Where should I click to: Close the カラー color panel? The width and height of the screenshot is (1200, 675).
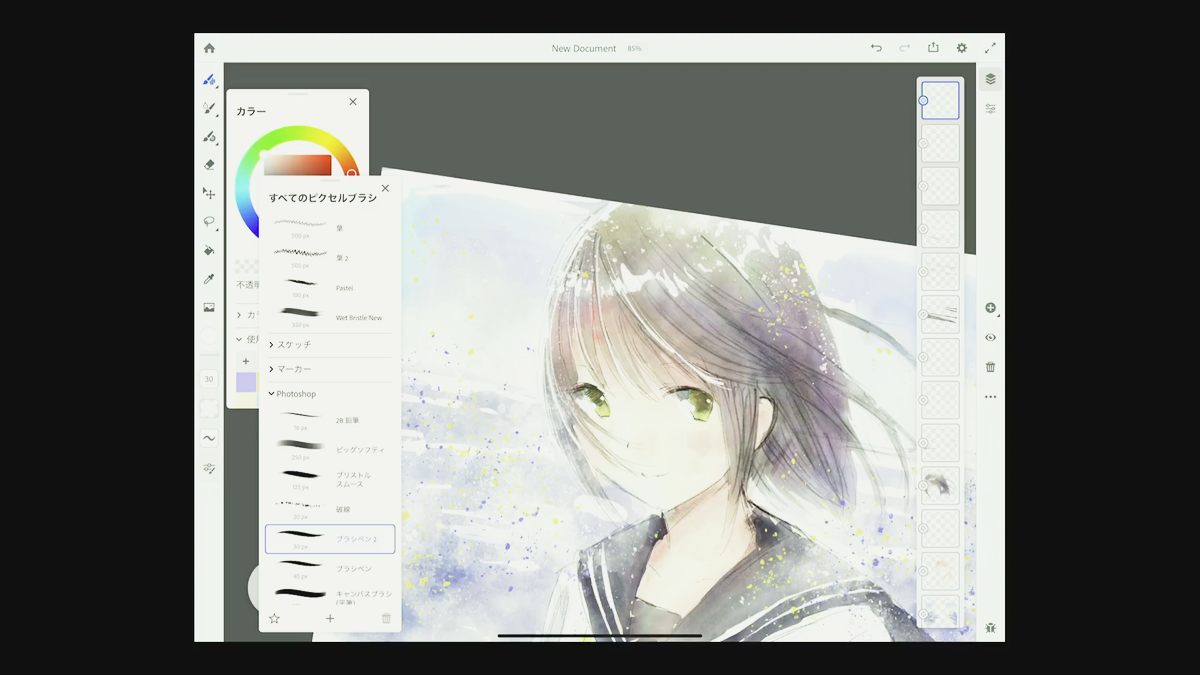353,102
